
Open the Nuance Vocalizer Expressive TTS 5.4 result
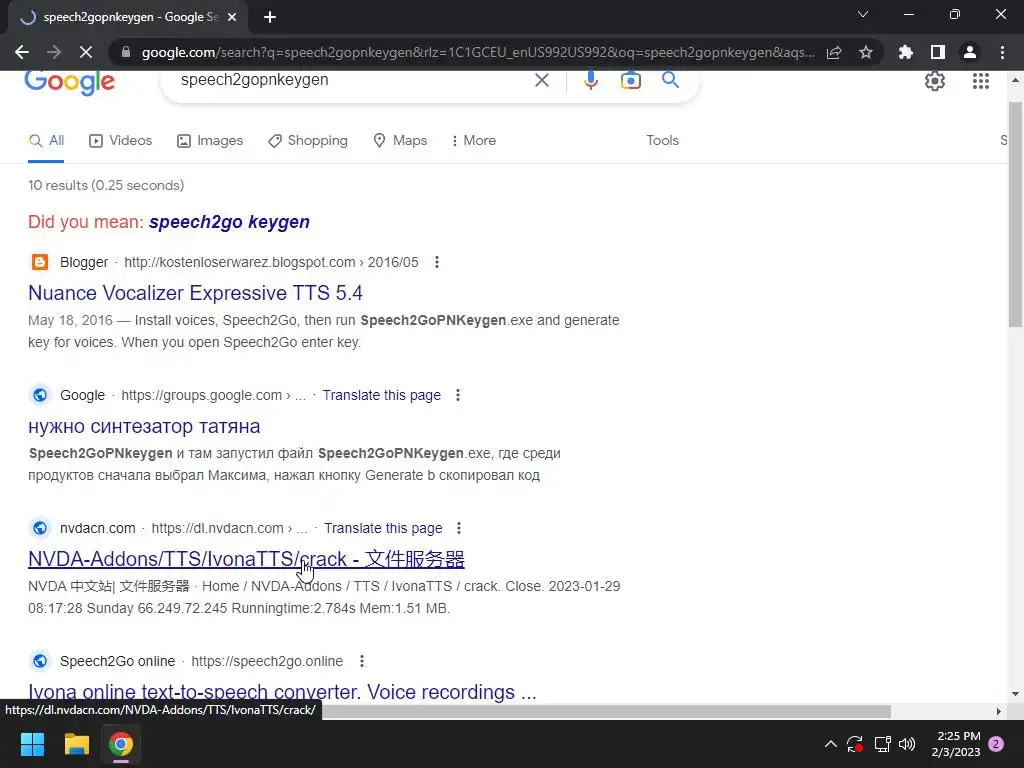coord(195,293)
